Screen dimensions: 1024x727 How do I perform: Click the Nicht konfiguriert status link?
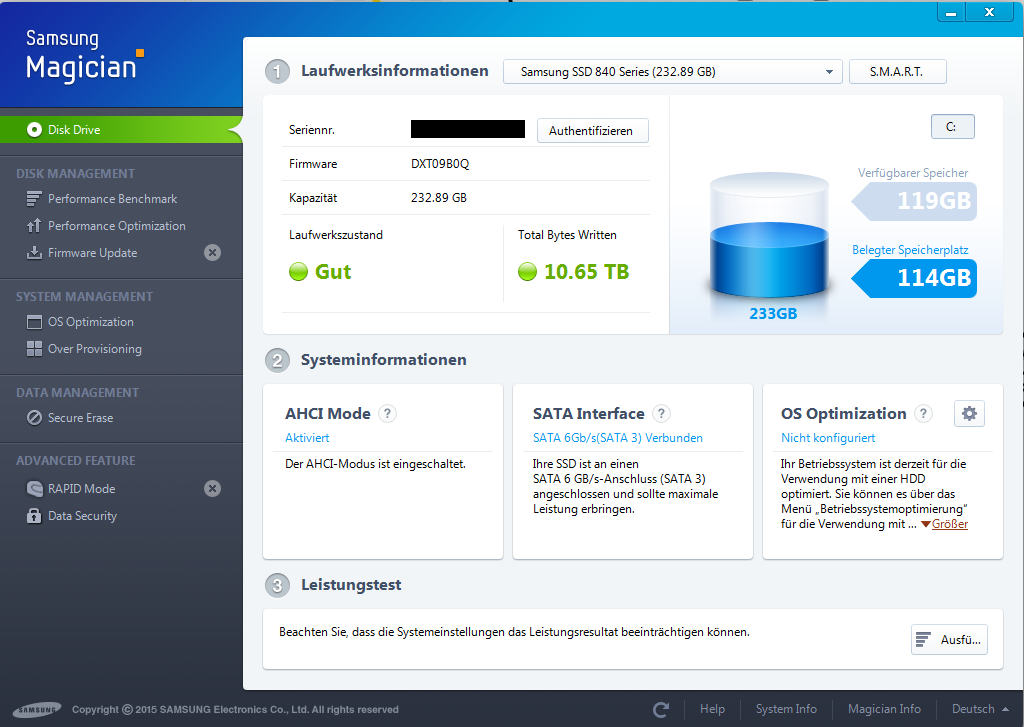828,438
